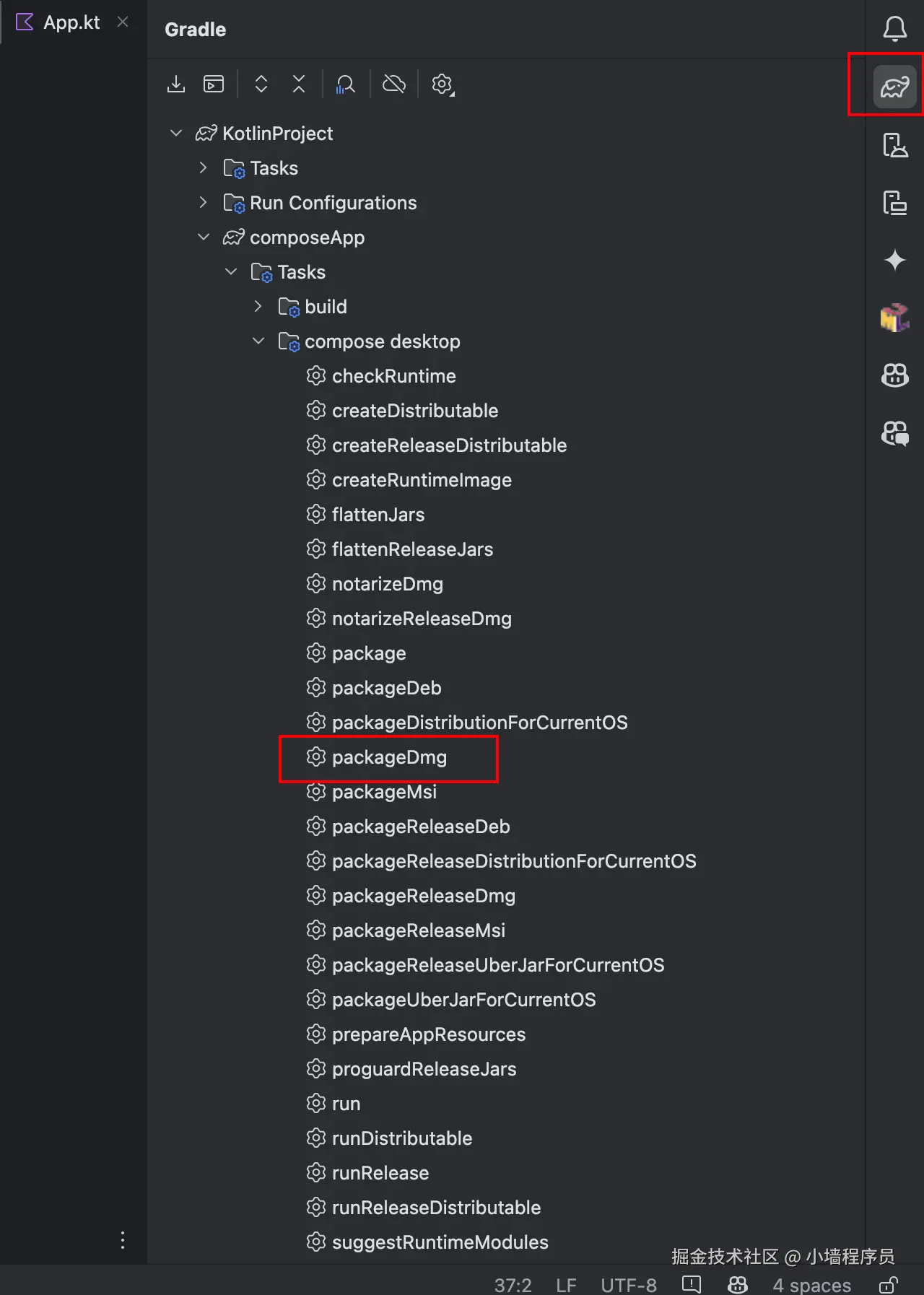
Task: Collapse the composeApp module node
Action: (x=204, y=237)
